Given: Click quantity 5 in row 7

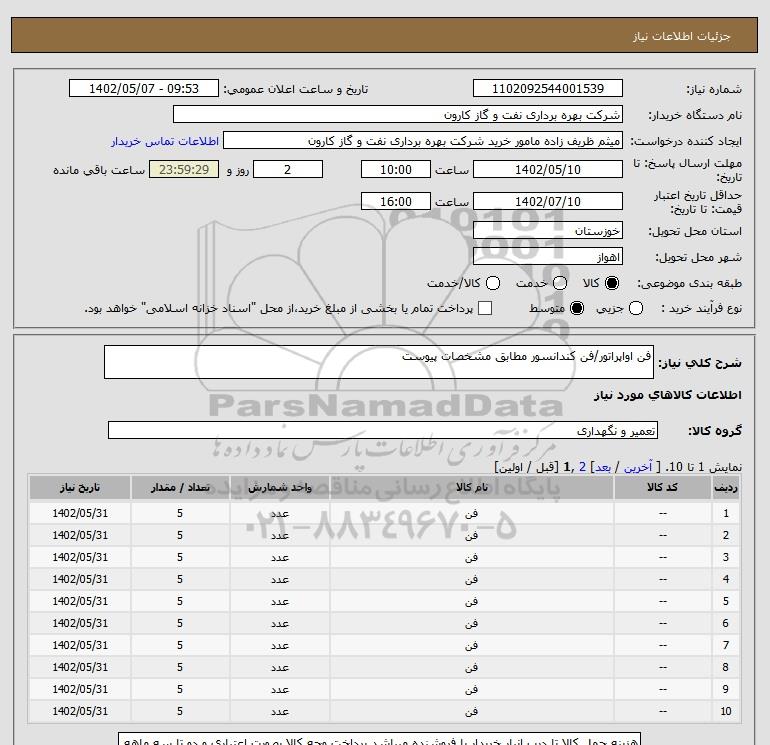Looking at the screenshot, I should (180, 645).
